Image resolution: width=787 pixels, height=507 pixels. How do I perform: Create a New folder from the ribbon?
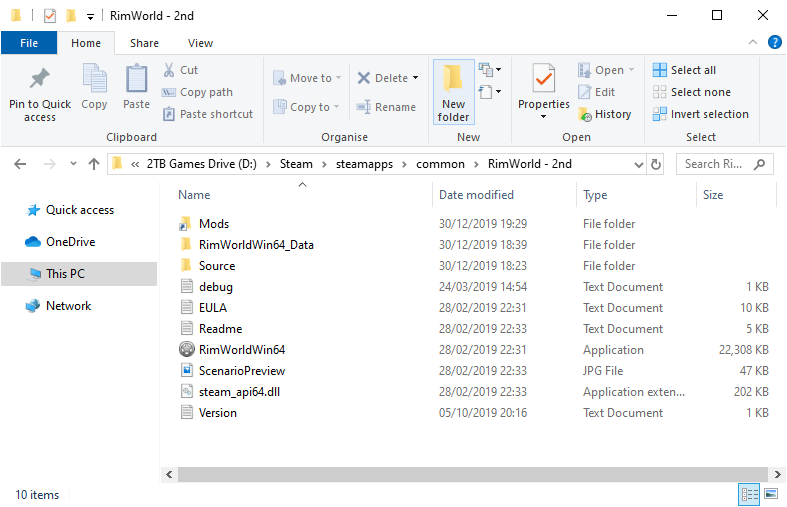453,91
